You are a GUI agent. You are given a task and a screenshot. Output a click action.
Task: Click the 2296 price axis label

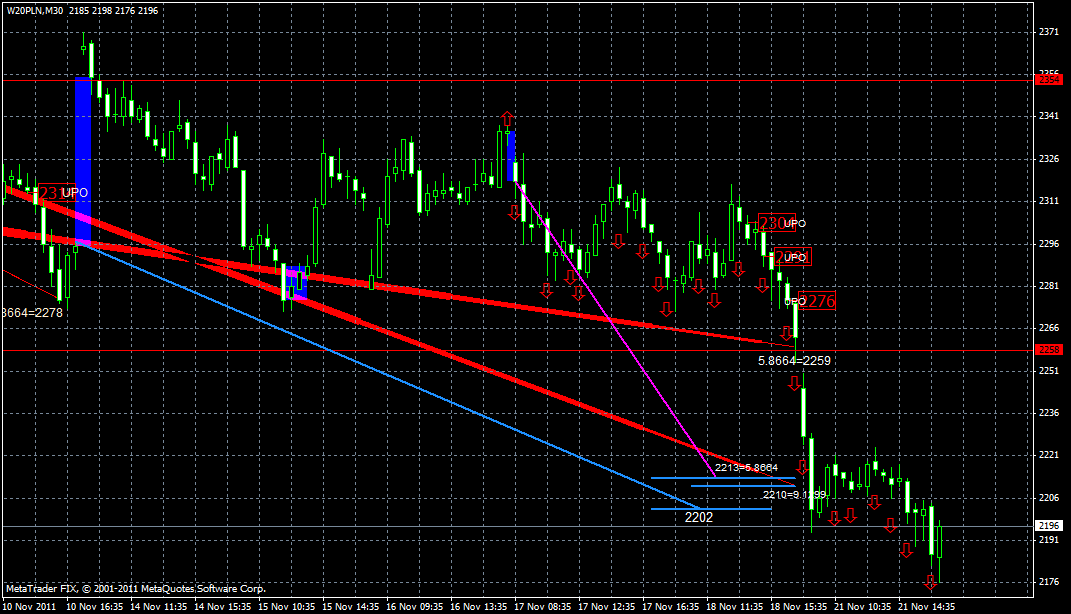click(x=1048, y=243)
